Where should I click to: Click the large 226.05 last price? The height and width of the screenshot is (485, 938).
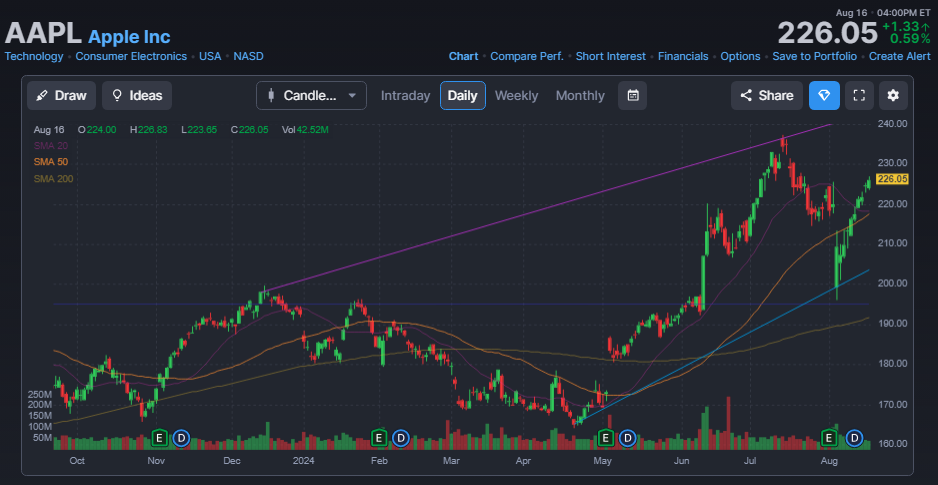point(827,32)
